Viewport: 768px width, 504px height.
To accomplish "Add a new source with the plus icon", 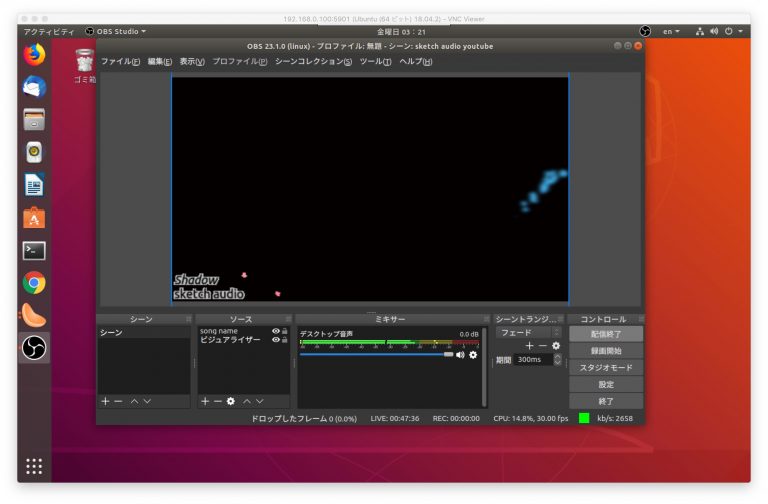I will [205, 401].
